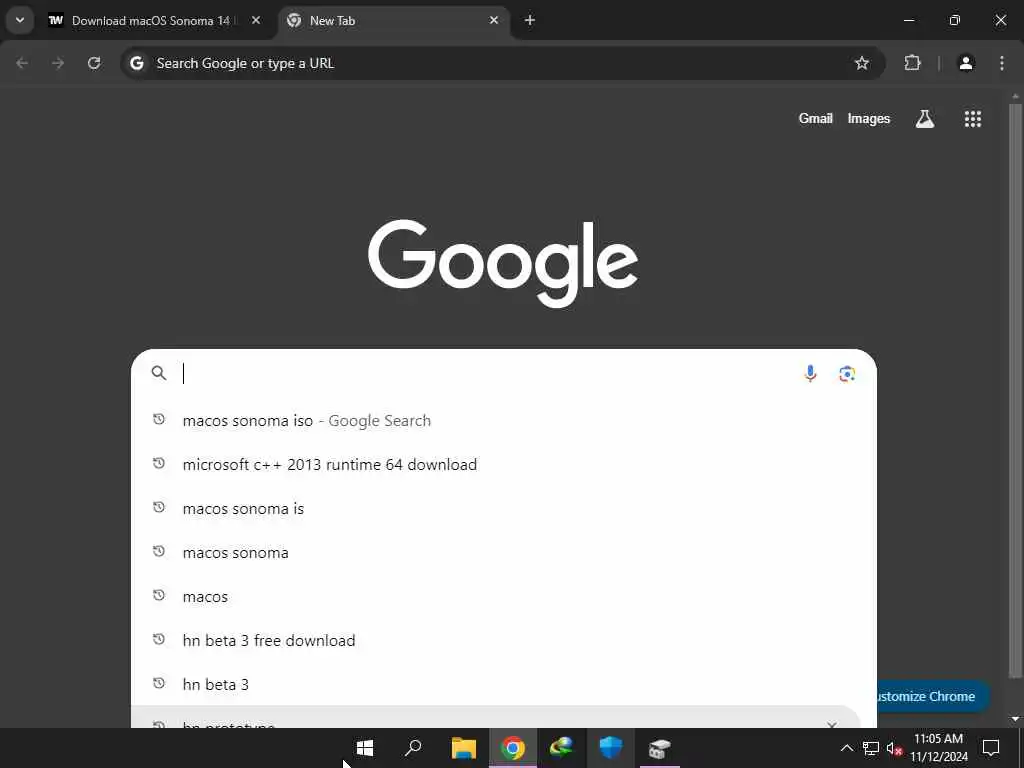Reload the current page
The height and width of the screenshot is (768, 1024).
[94, 63]
